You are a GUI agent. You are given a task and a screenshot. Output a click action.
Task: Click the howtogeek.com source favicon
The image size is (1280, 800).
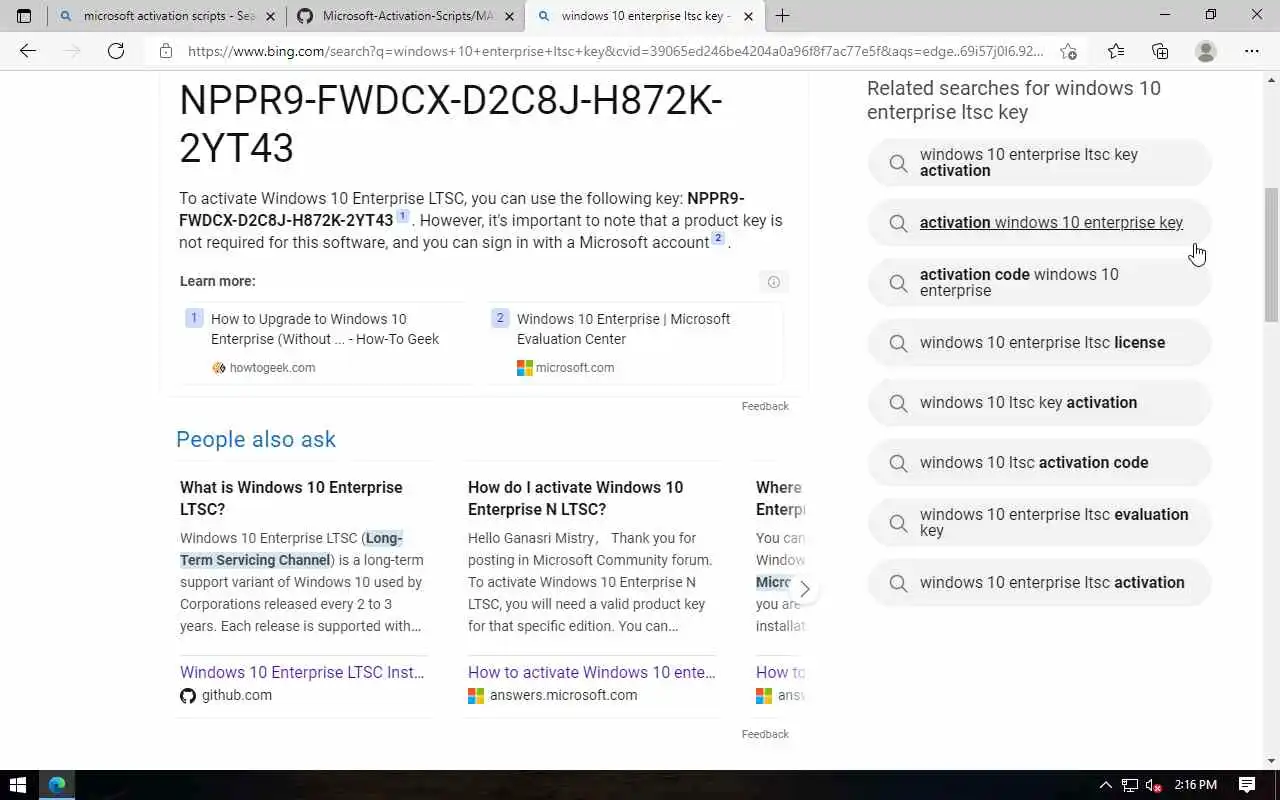[x=219, y=368]
